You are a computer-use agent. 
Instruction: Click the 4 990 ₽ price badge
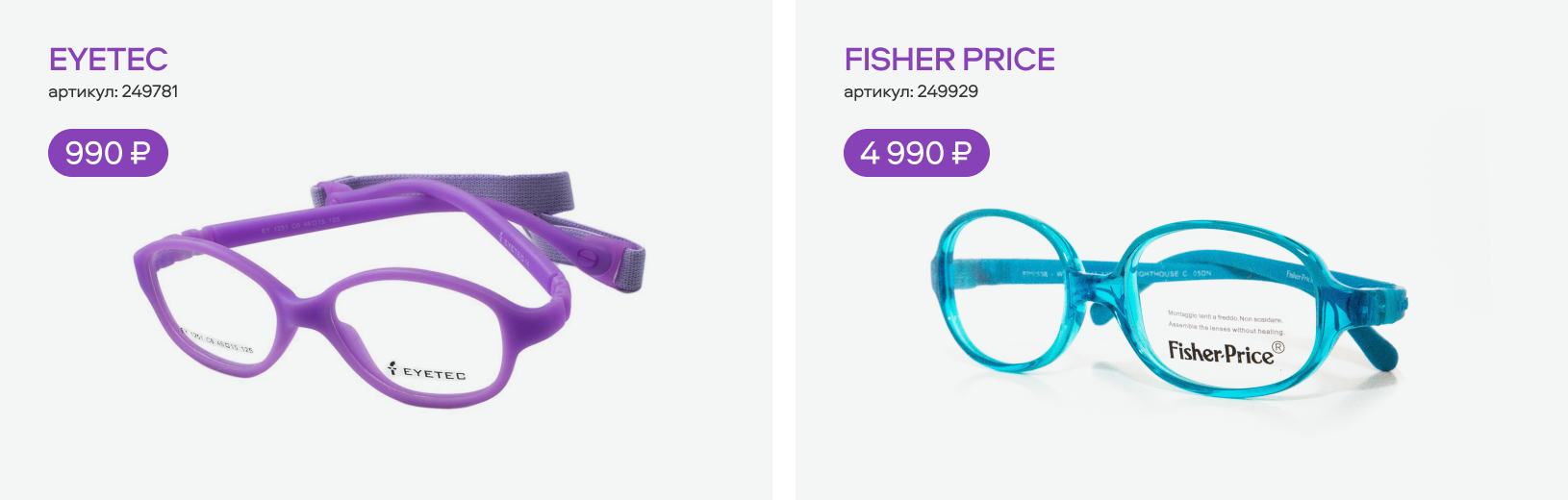[916, 153]
